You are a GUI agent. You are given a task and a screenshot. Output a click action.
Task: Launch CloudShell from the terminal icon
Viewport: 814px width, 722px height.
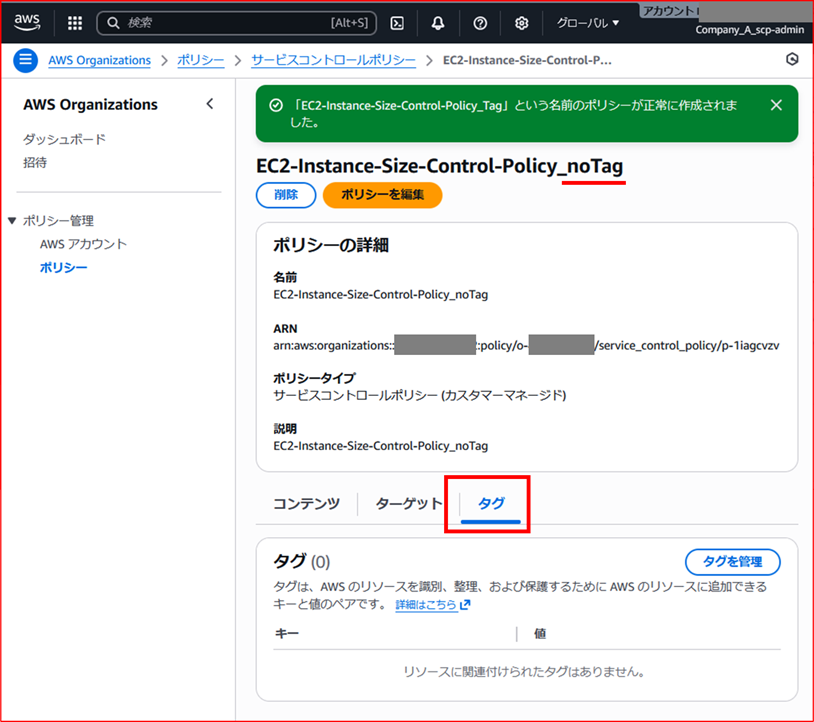397,22
